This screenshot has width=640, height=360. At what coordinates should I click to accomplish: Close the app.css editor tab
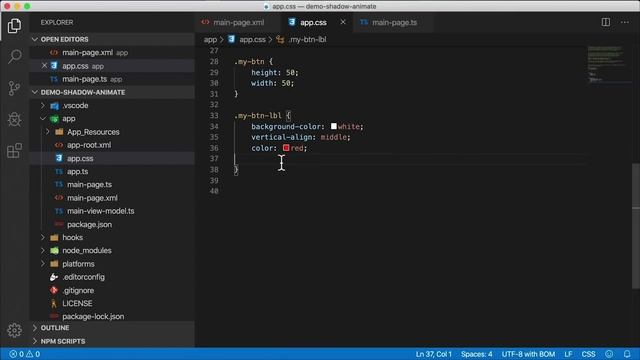point(343,22)
